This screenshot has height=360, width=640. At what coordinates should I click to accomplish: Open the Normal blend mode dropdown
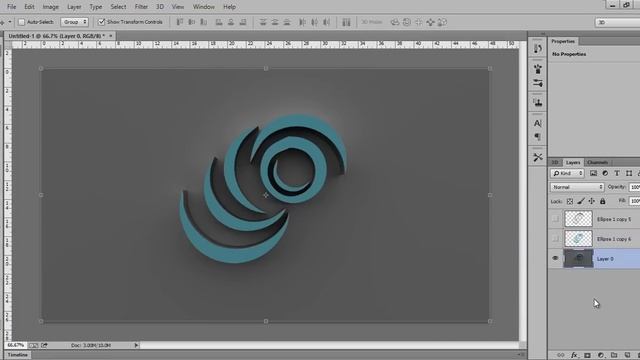pos(577,187)
